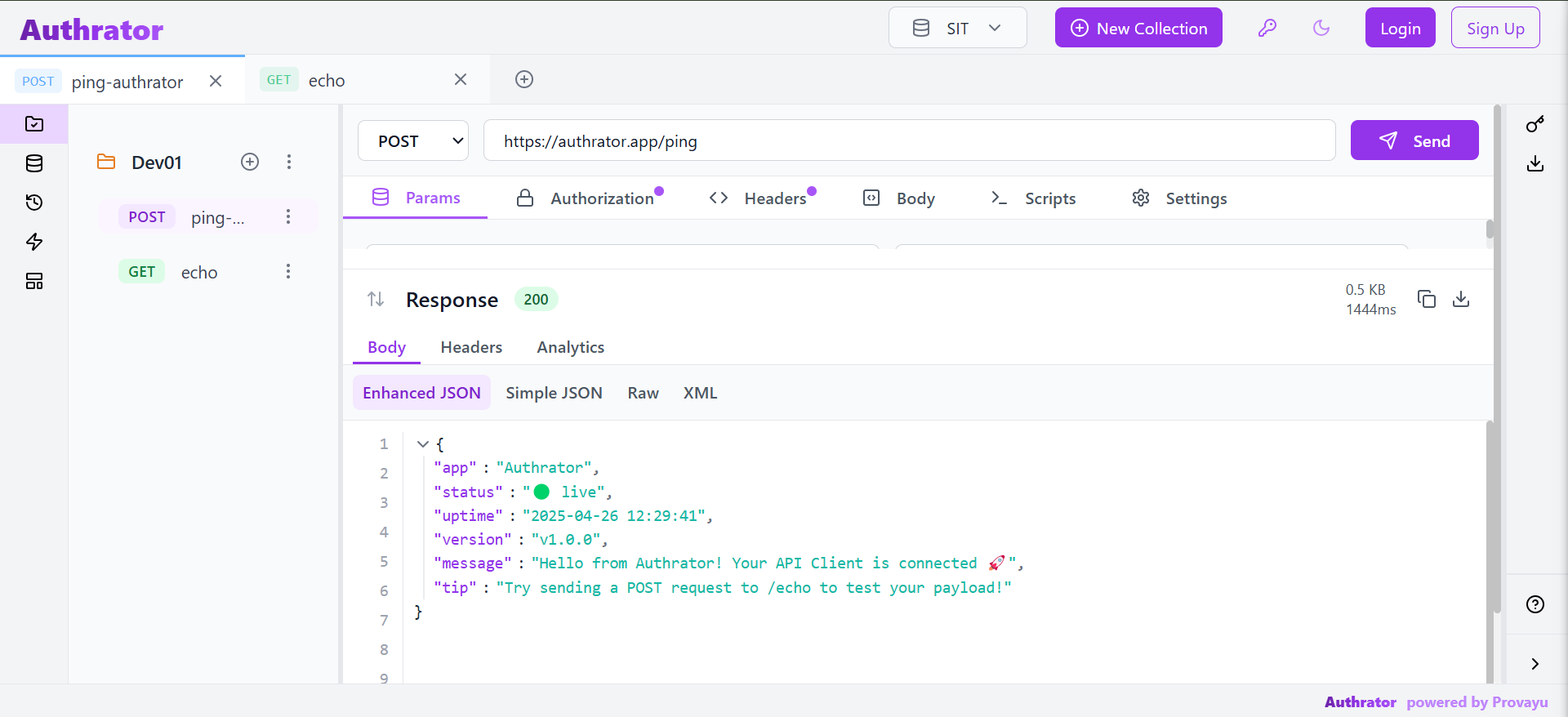Focus the request URL field
This screenshot has width=1568, height=717.
(x=910, y=140)
